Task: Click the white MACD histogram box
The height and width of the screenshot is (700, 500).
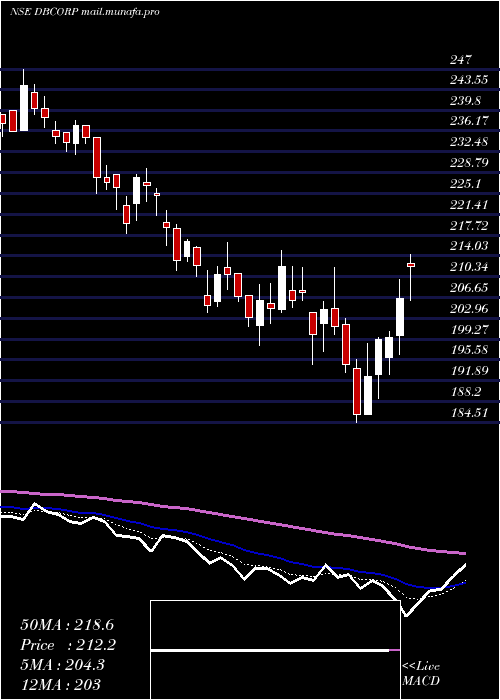Action: (275, 650)
